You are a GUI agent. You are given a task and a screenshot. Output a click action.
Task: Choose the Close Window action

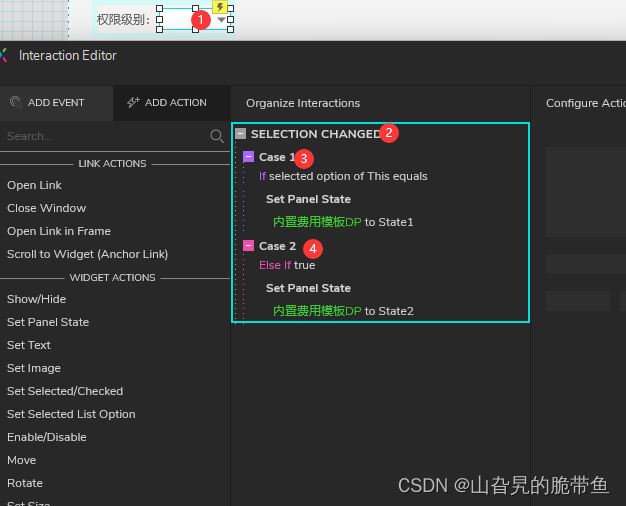tap(46, 208)
